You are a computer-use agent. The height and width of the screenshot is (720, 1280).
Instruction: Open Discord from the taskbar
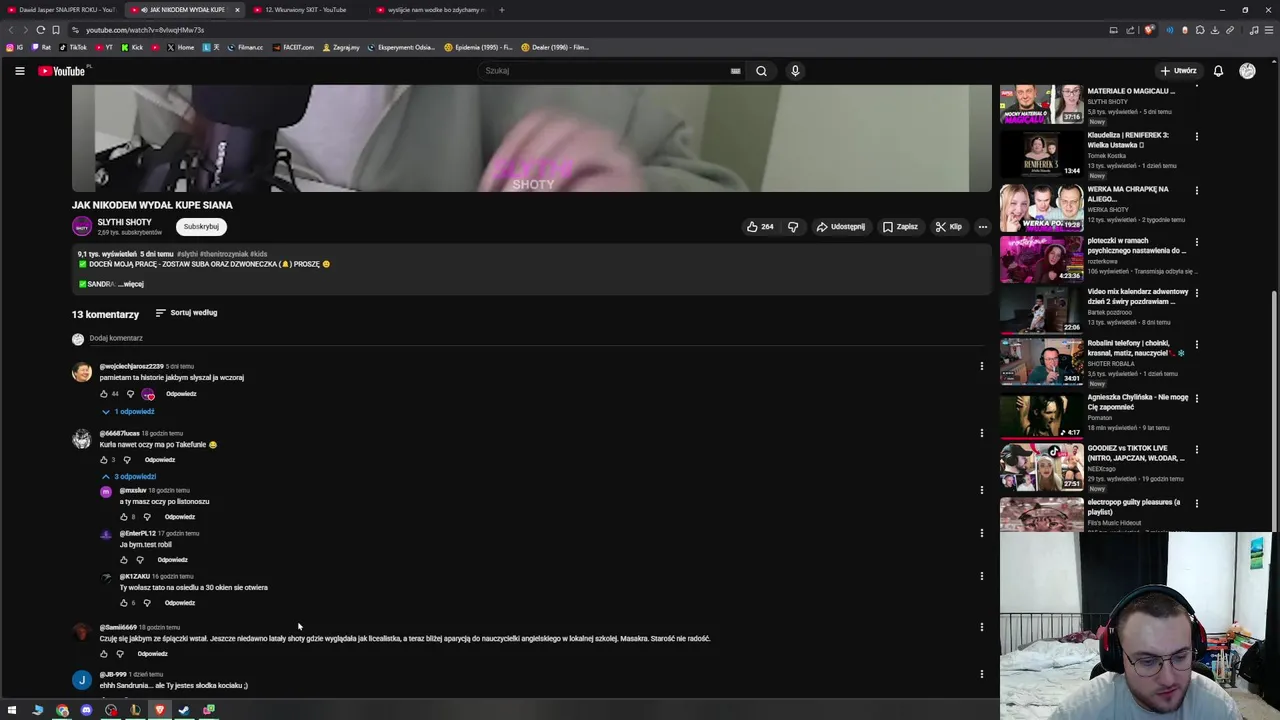pos(86,710)
